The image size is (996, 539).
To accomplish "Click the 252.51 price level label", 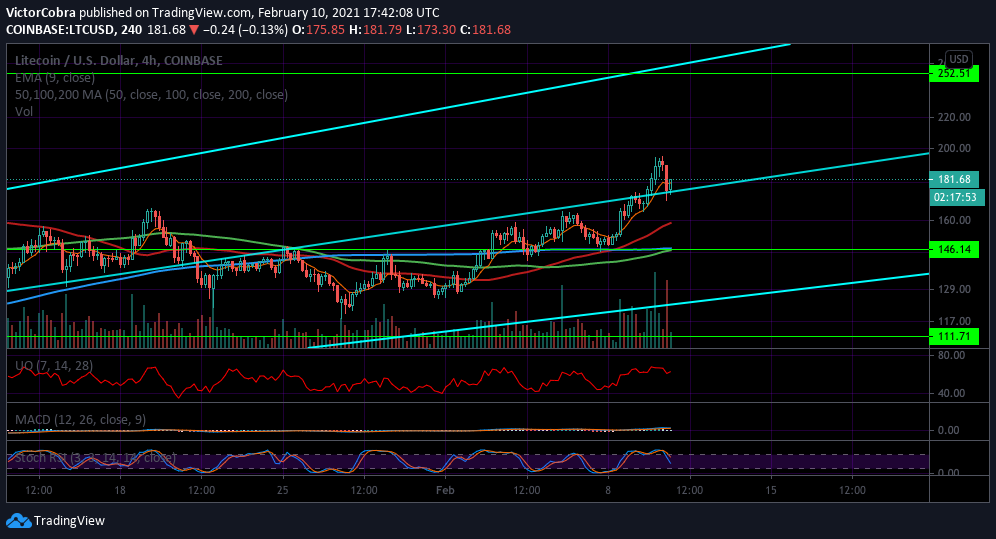I will (954, 73).
